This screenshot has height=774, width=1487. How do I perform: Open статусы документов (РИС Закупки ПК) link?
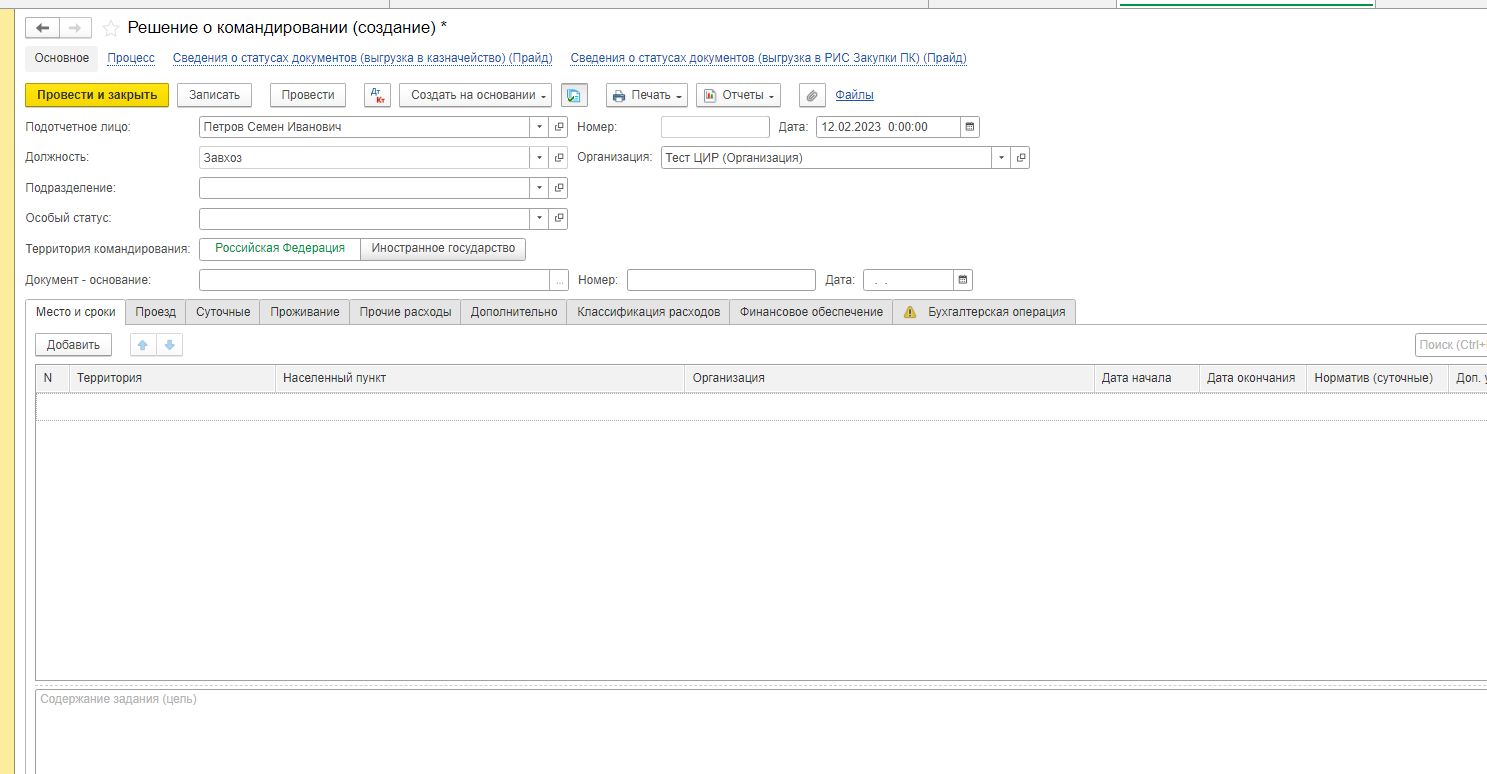click(769, 58)
